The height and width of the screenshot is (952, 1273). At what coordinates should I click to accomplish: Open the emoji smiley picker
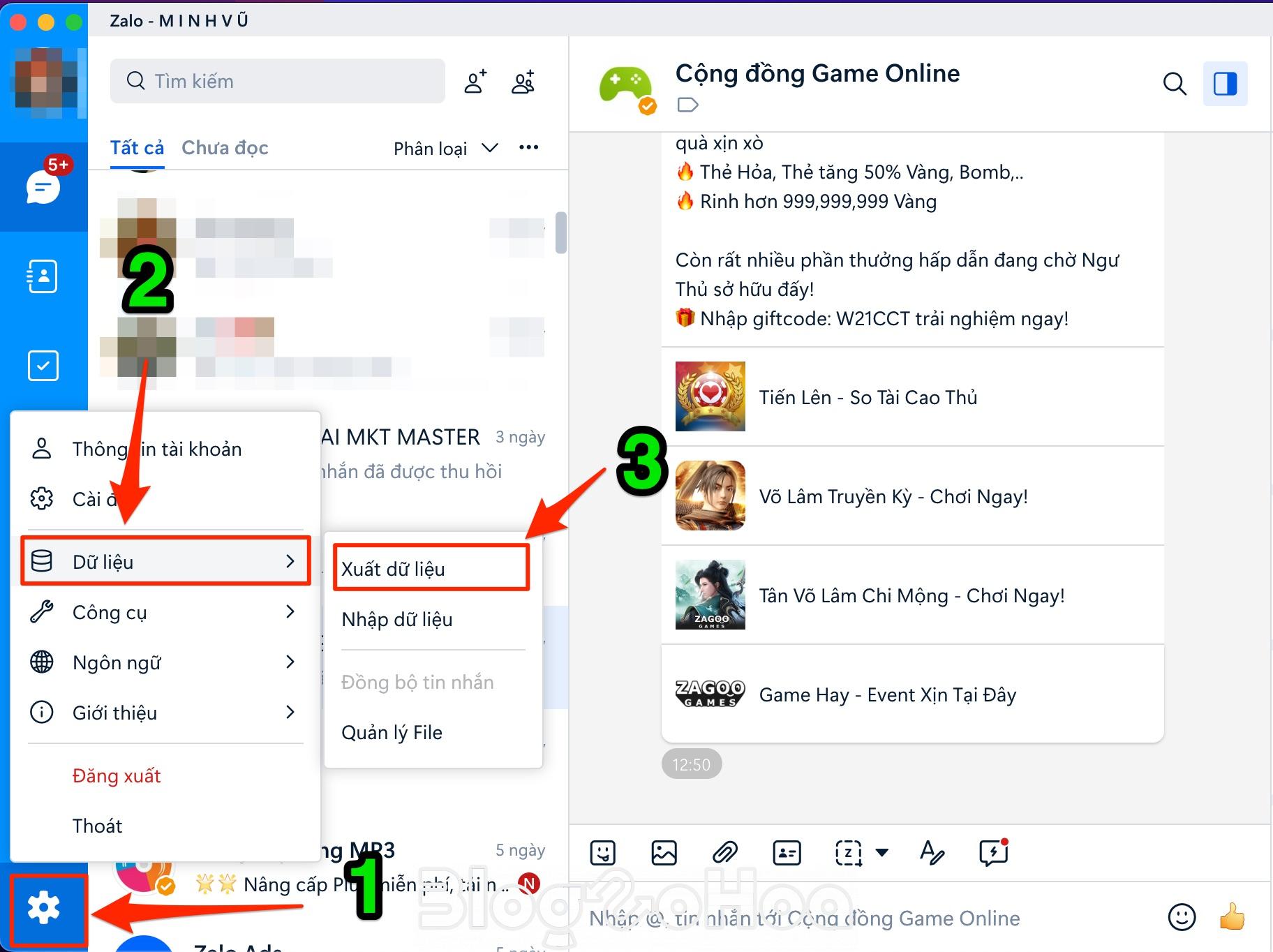(1182, 917)
